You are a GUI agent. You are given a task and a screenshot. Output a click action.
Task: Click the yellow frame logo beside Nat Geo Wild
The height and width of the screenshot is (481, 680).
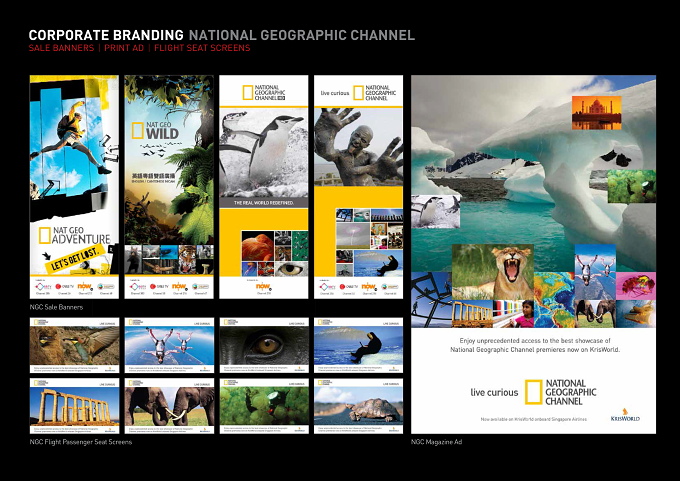pyautogui.click(x=137, y=131)
